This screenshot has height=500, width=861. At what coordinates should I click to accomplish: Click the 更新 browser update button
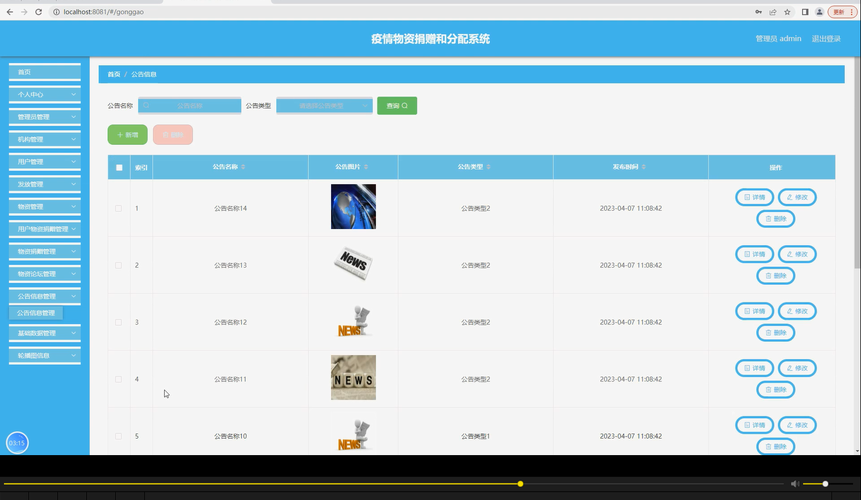pos(842,12)
